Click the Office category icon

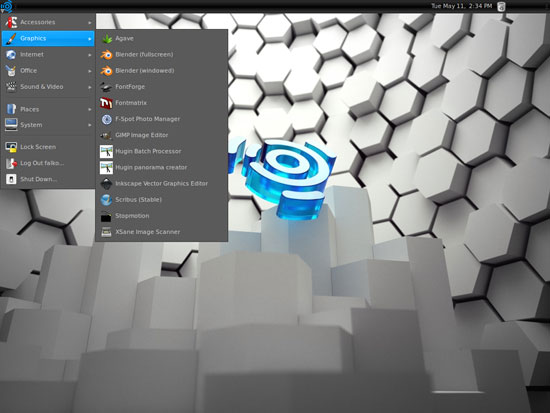pyautogui.click(x=11, y=71)
